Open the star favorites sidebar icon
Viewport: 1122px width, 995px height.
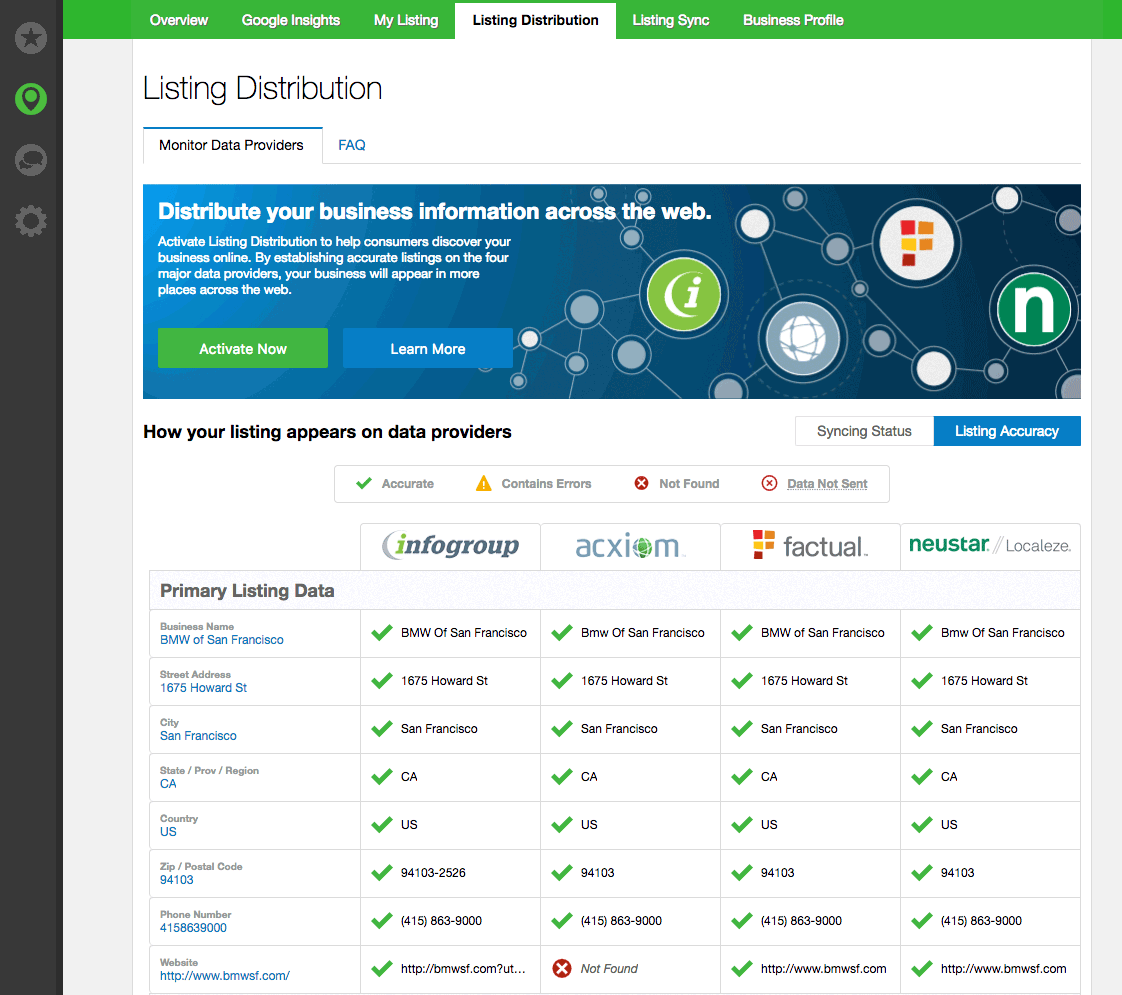[31, 38]
